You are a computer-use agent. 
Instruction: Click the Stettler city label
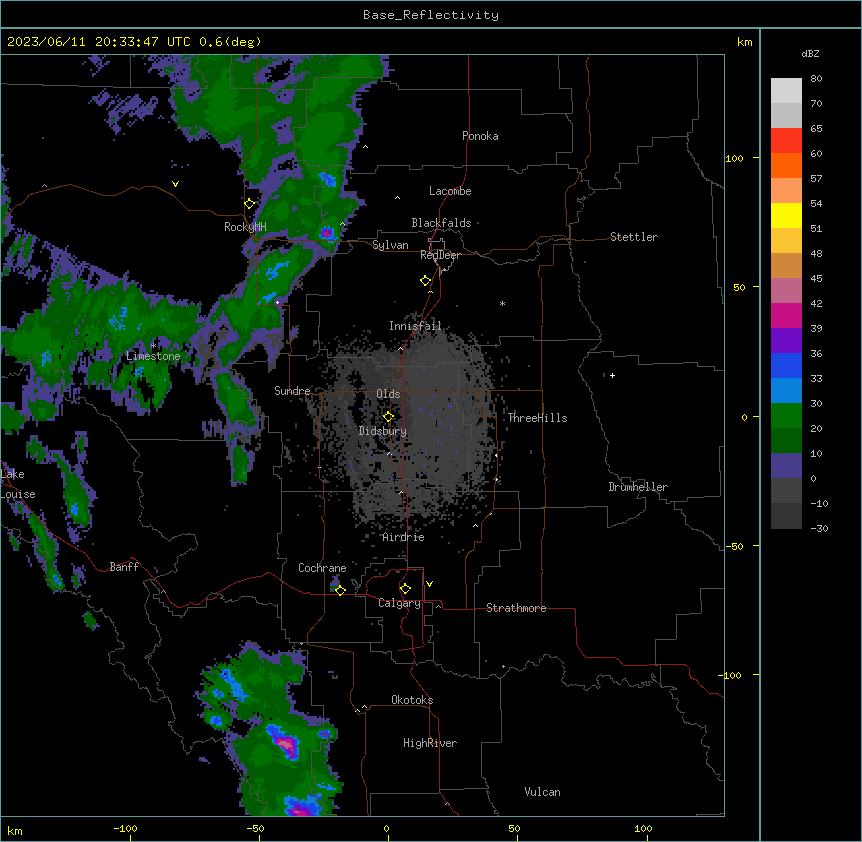coord(633,237)
